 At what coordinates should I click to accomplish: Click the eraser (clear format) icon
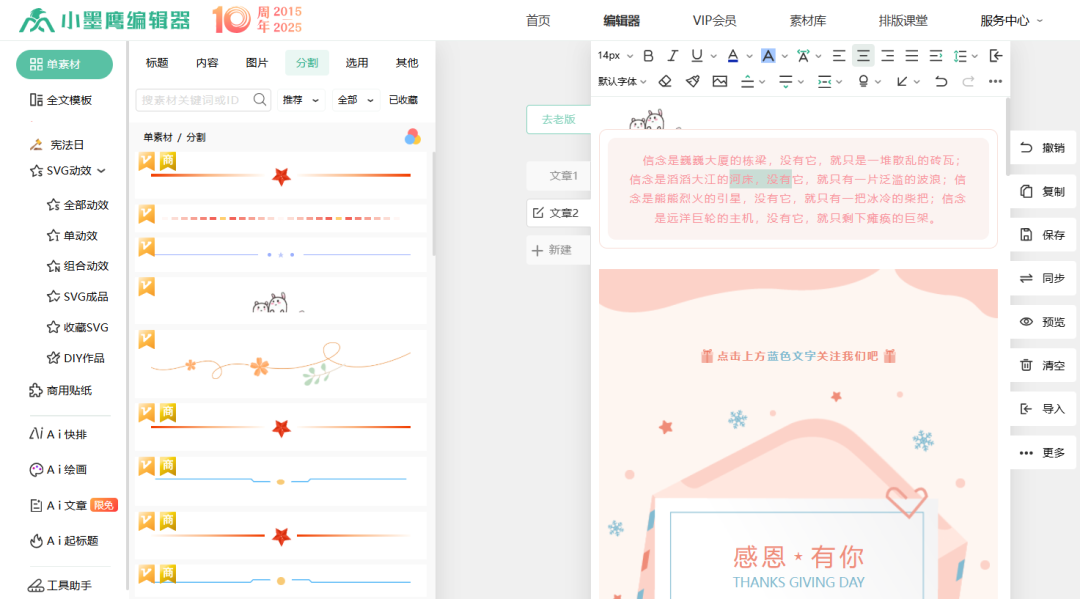tap(666, 81)
